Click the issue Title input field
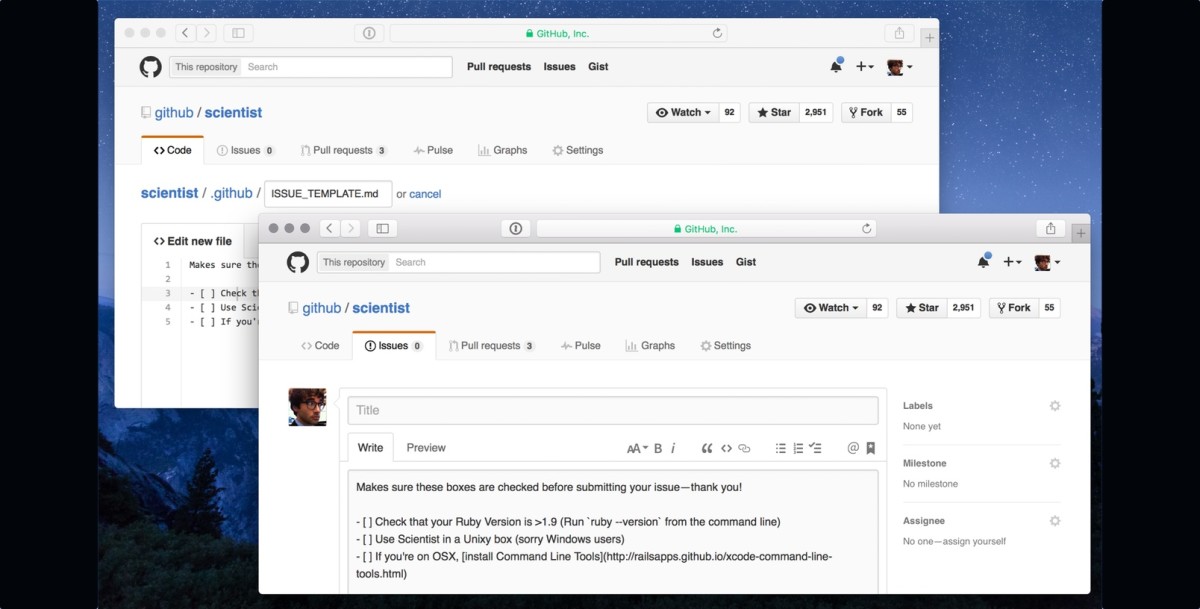The image size is (1200, 609). point(613,410)
